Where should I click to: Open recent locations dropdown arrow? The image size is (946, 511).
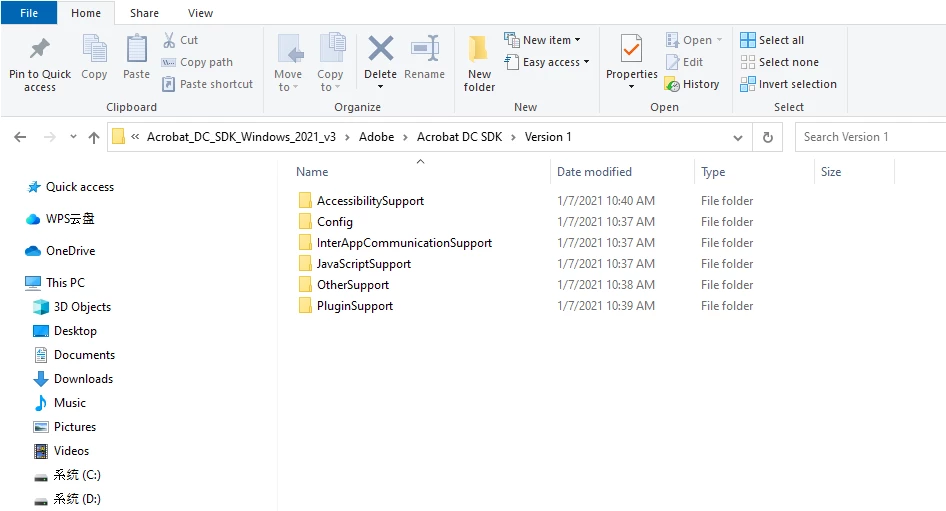tap(73, 137)
